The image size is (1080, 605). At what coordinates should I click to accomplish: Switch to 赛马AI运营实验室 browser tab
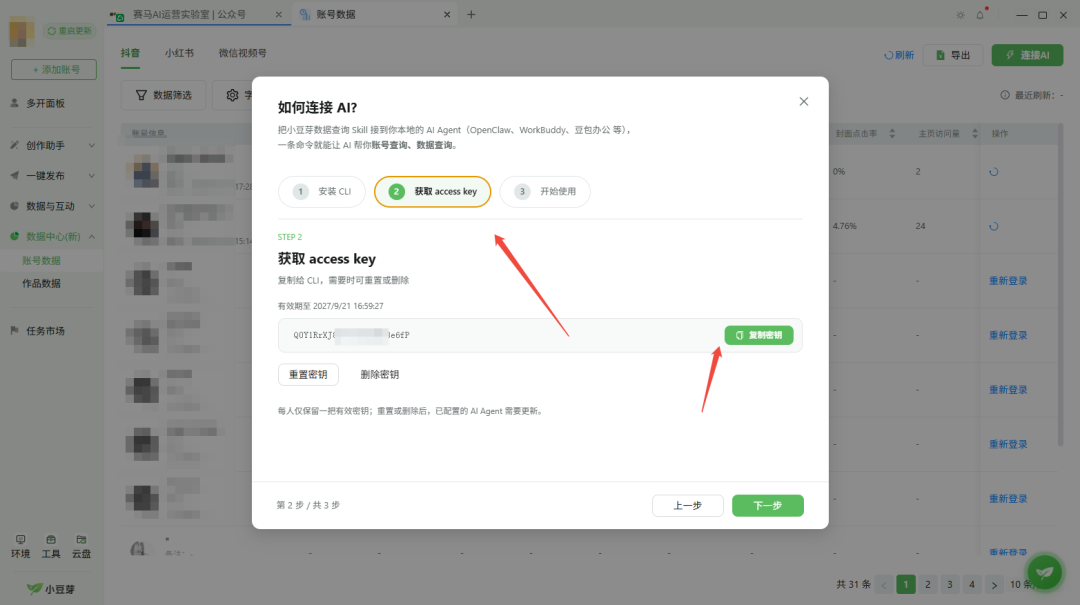click(189, 14)
